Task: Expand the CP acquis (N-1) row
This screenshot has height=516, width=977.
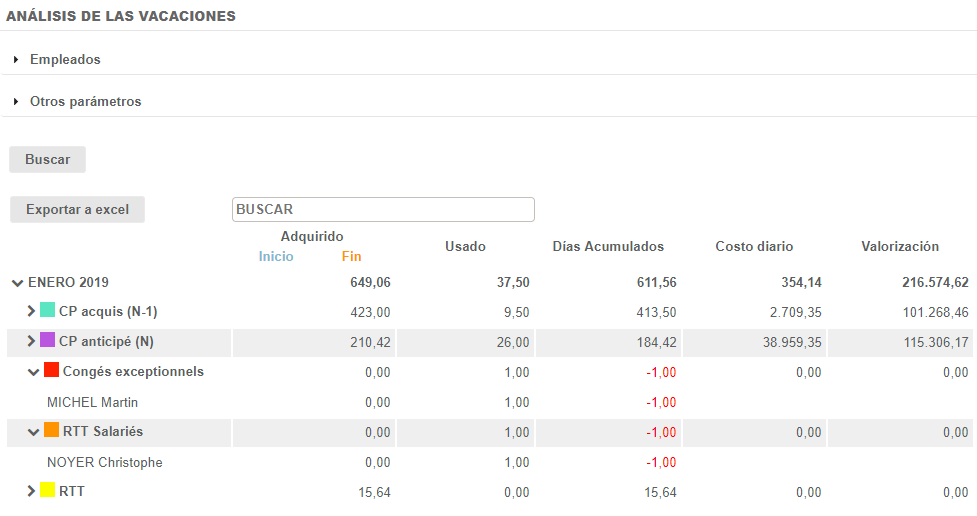Action: pyautogui.click(x=31, y=312)
